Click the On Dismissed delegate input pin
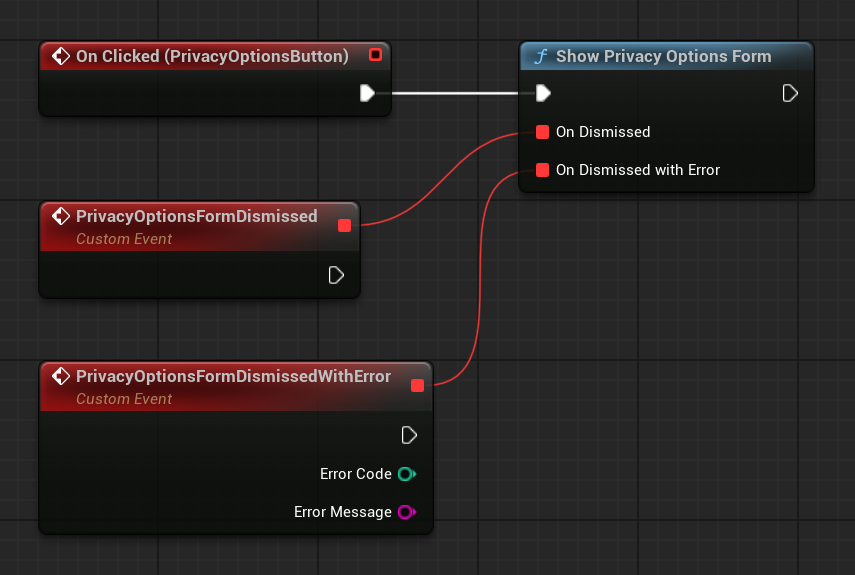 [x=542, y=132]
